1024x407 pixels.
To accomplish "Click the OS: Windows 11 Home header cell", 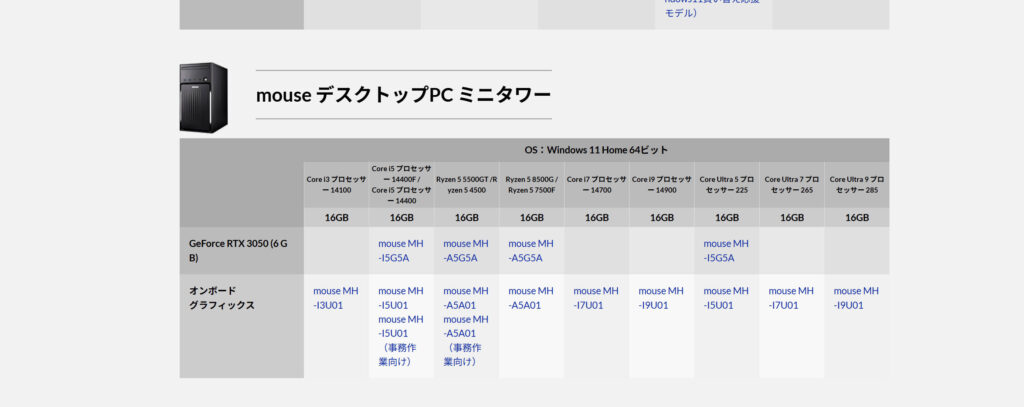I will click(596, 149).
